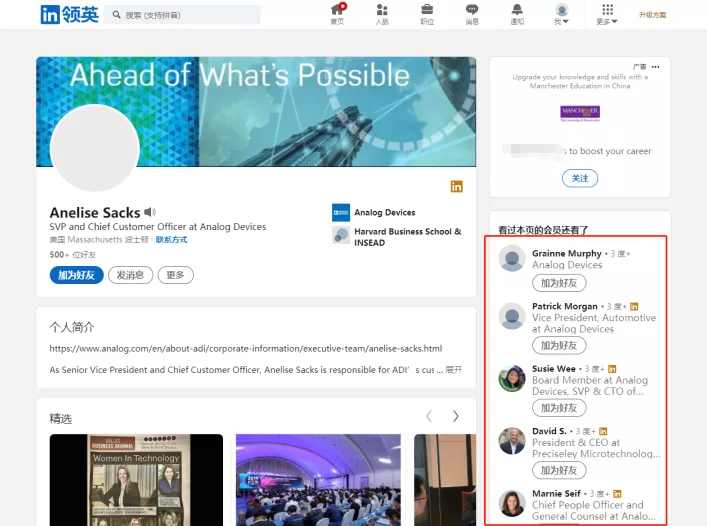707x526 pixels.
Task: Click the LinkedIn 领英 logo
Action: 69,14
